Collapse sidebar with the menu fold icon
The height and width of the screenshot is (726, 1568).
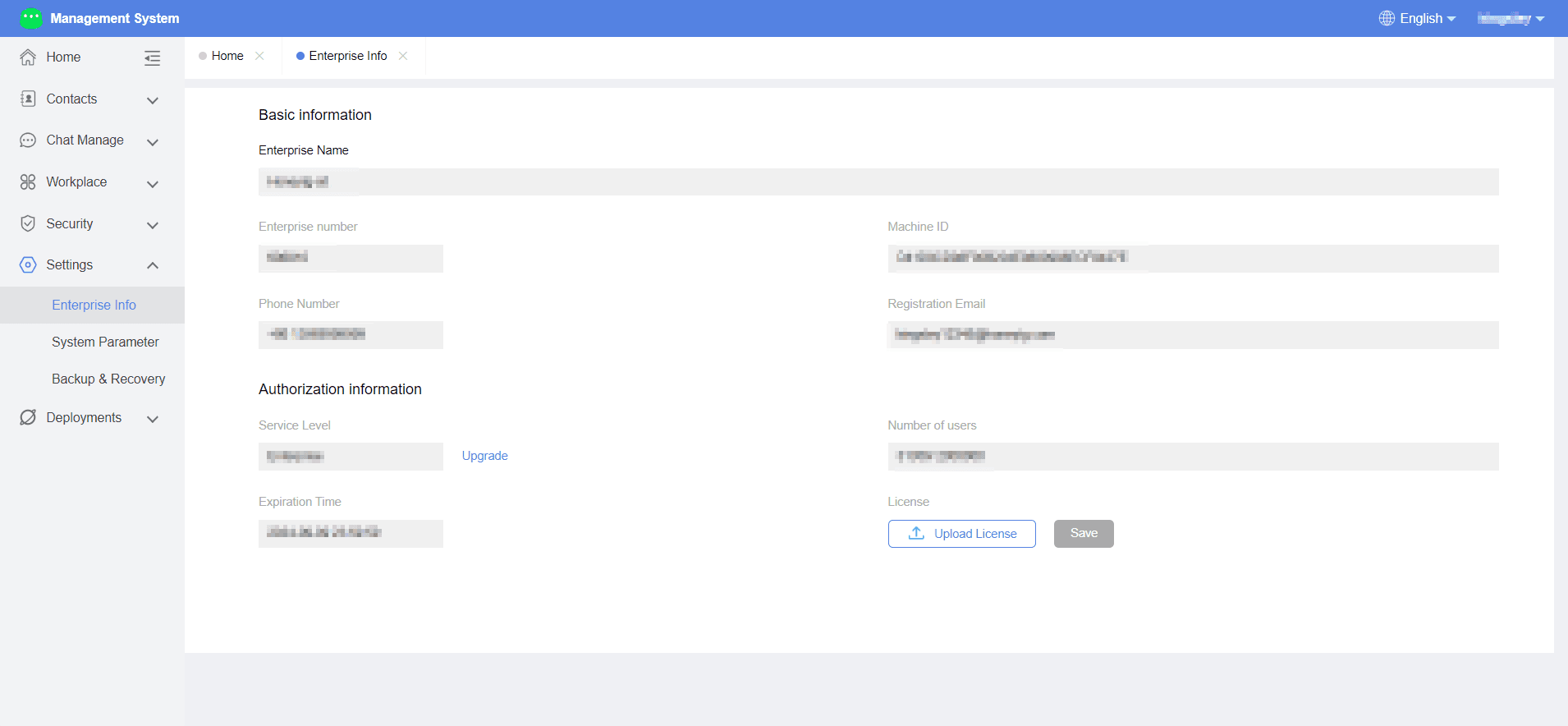152,57
